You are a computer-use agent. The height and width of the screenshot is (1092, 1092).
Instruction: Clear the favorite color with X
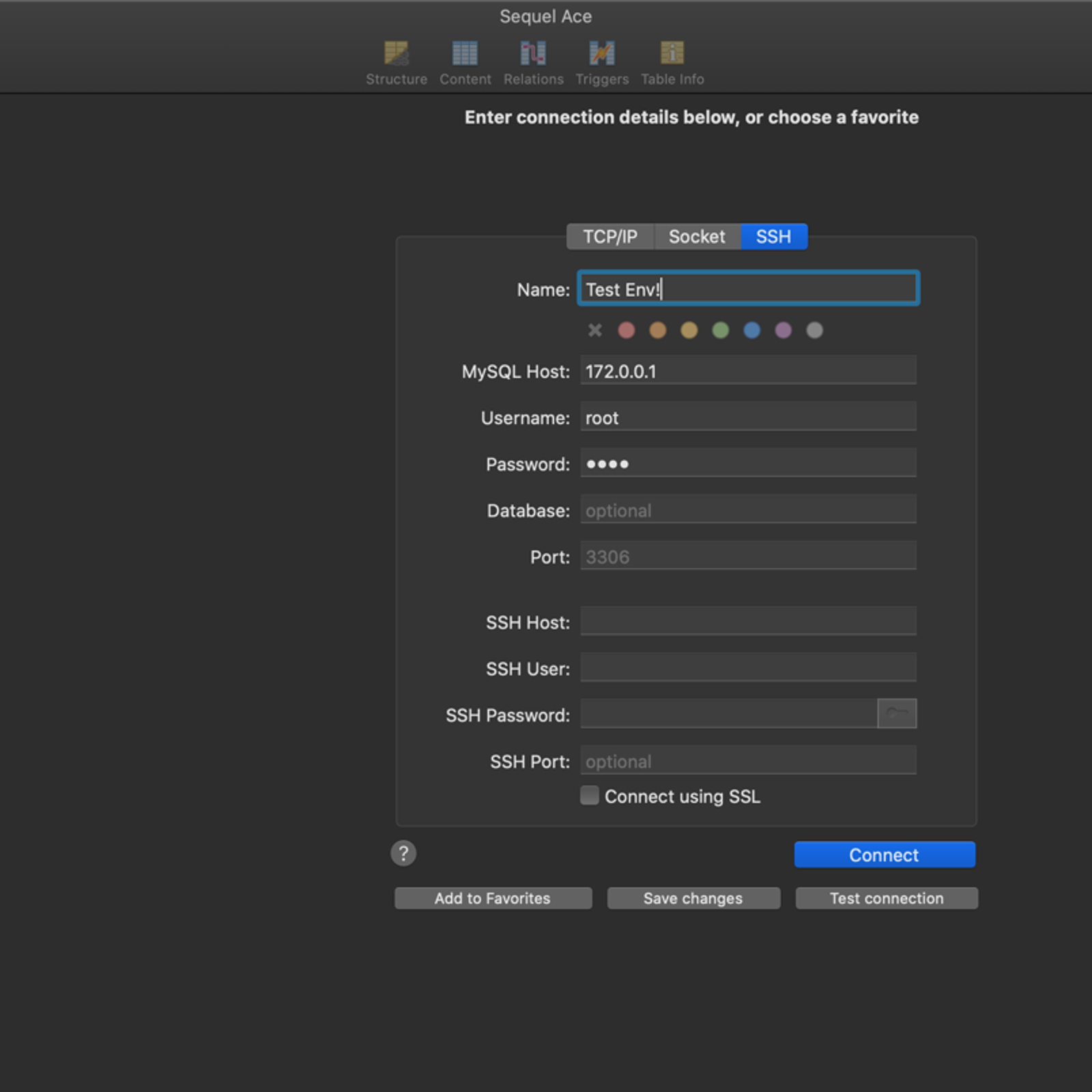point(595,330)
